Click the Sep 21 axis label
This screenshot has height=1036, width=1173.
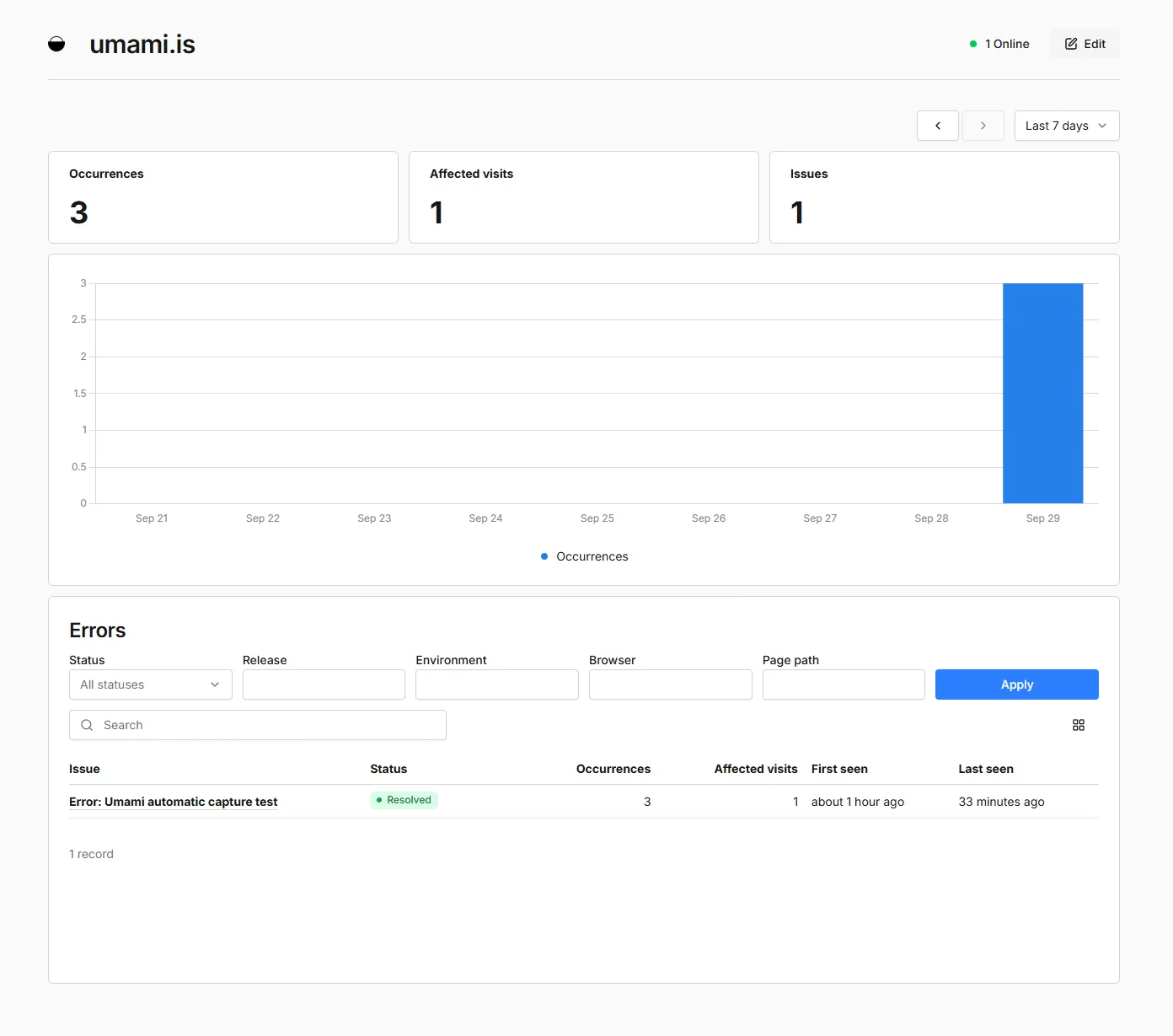[x=152, y=518]
